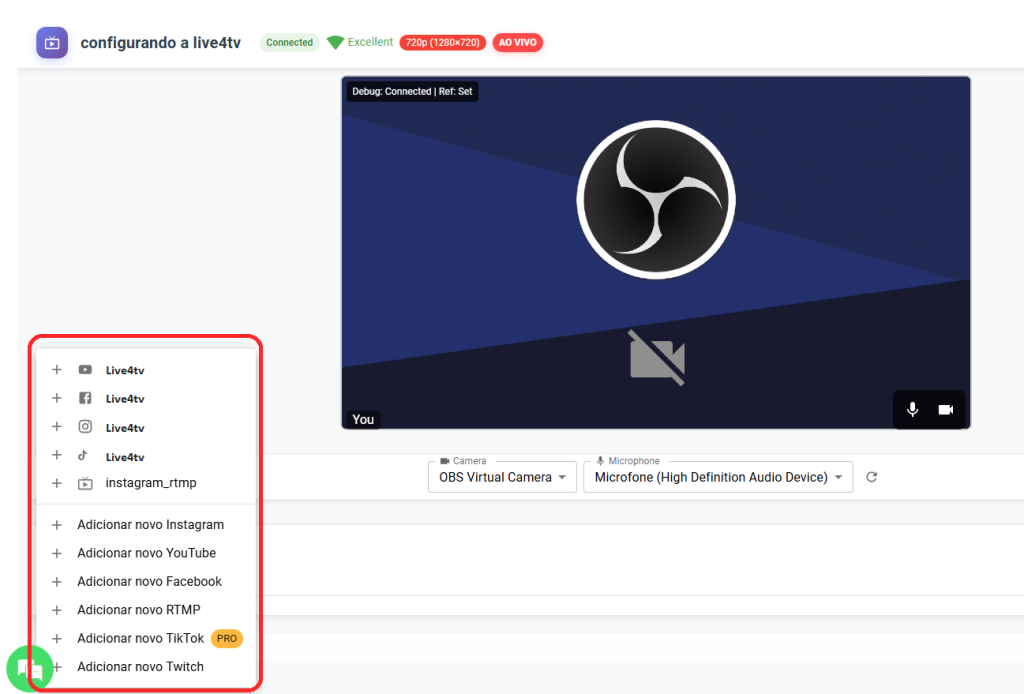This screenshot has width=1024, height=694.
Task: Click plus icon beside Adicionar novo YouTube
Action: [57, 553]
